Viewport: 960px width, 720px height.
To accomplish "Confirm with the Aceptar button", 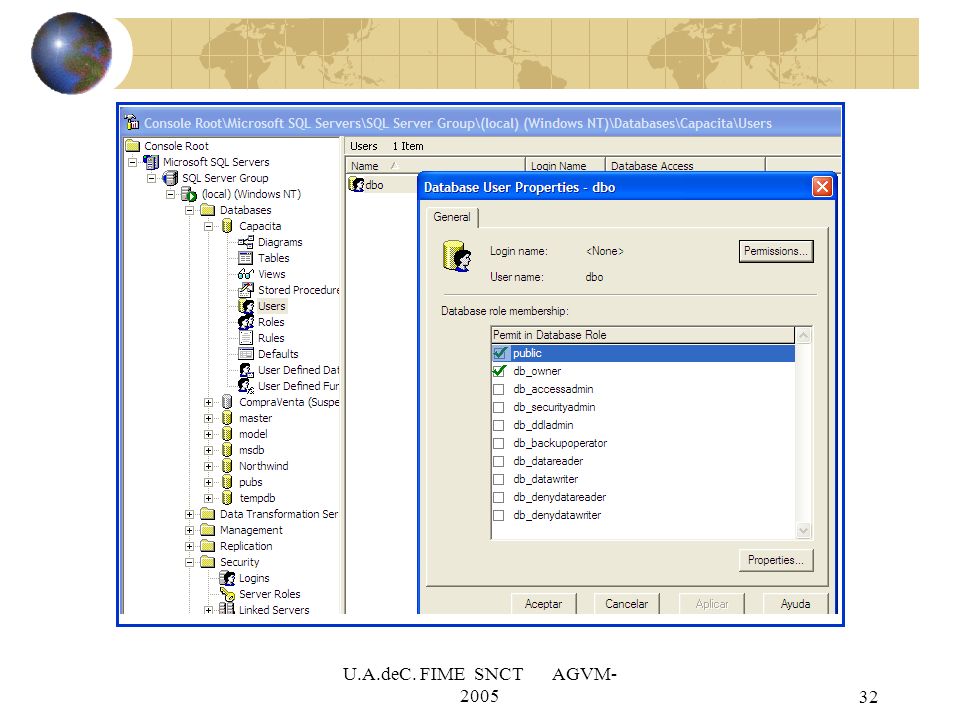I will 543,604.
